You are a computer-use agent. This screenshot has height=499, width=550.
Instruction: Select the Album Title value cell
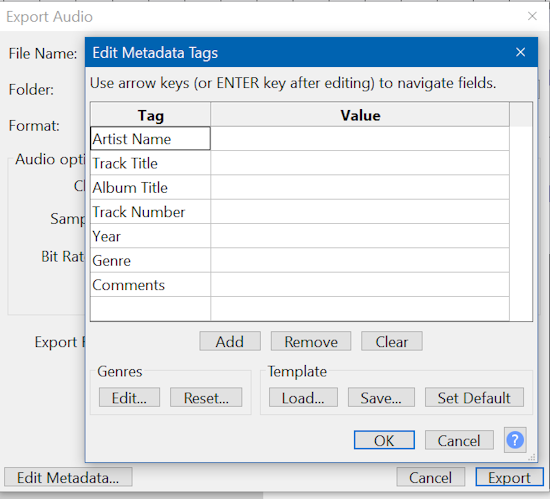pyautogui.click(x=360, y=187)
